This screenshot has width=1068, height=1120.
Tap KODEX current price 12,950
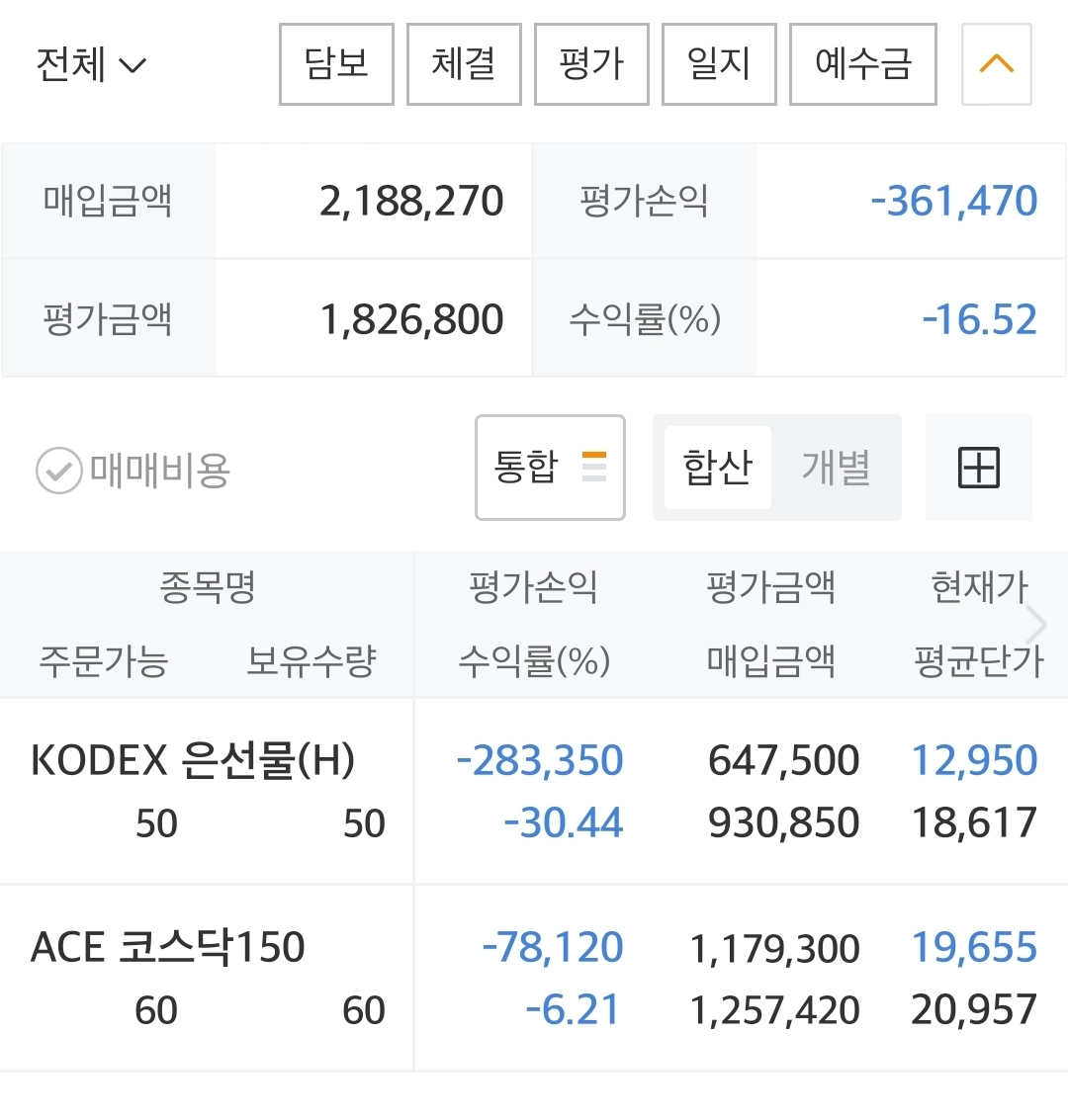974,760
